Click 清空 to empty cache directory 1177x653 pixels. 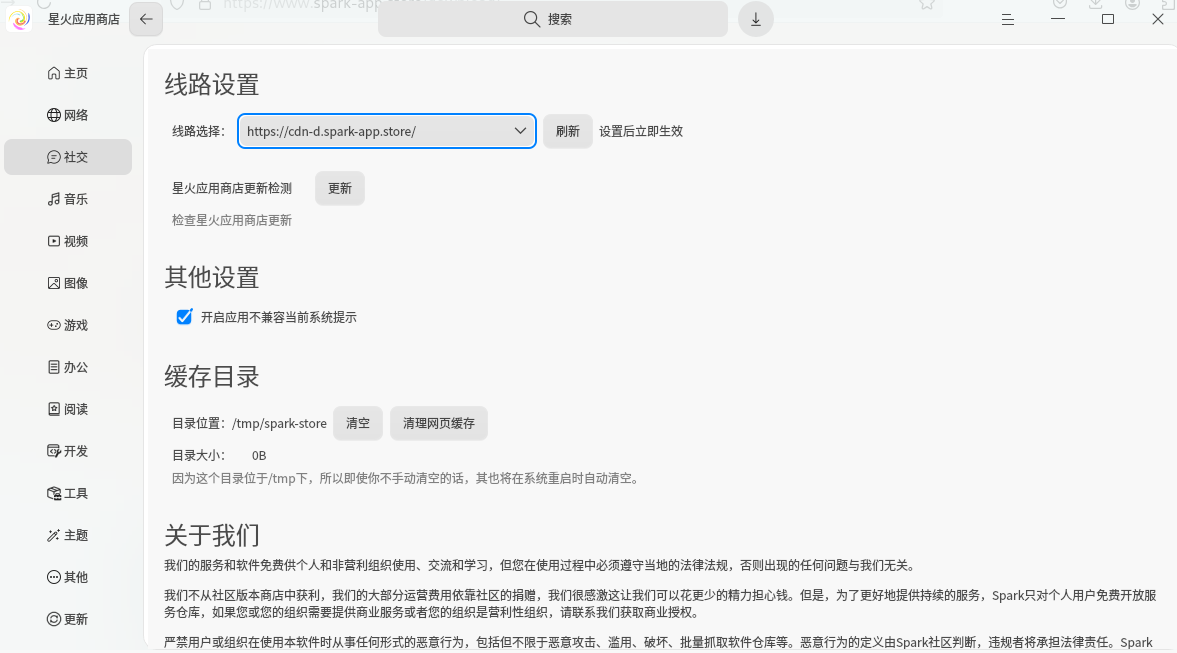(358, 423)
